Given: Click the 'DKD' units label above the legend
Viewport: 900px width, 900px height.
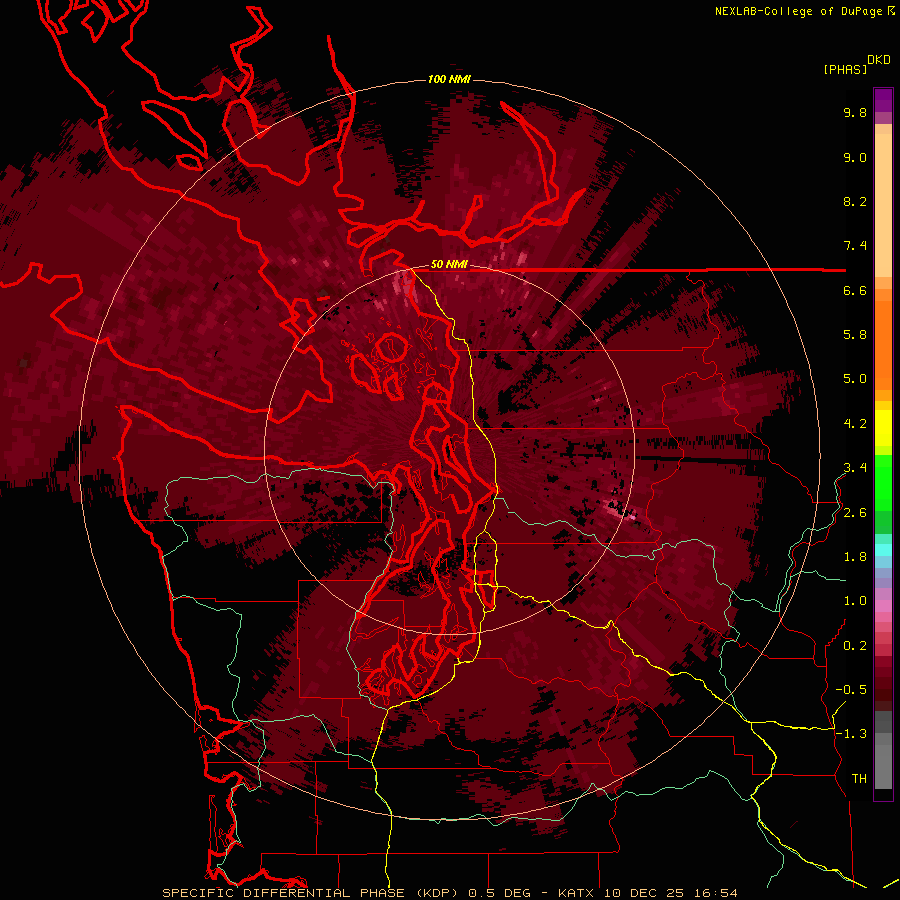Looking at the screenshot, I should pyautogui.click(x=879, y=60).
